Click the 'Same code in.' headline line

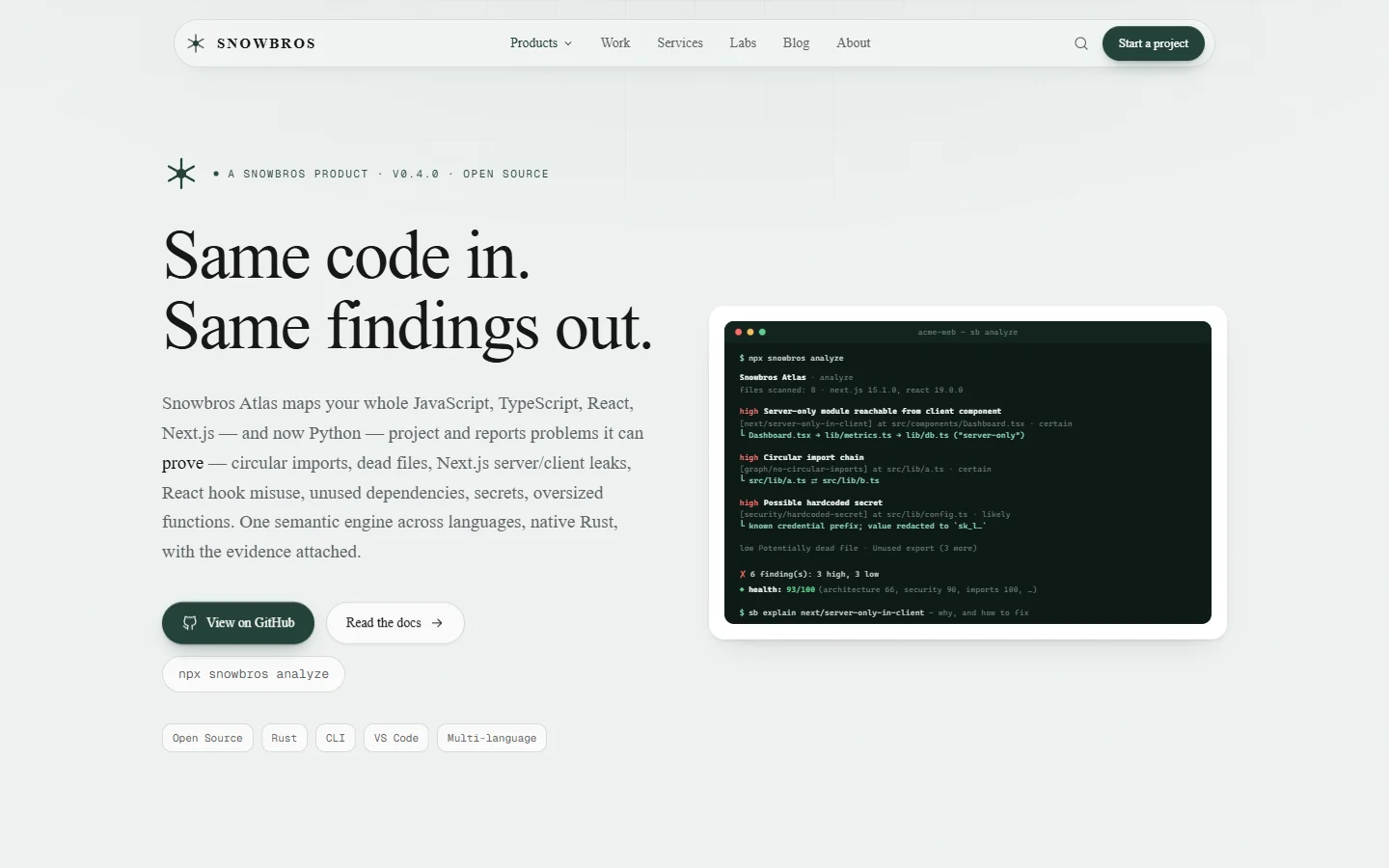(x=347, y=256)
